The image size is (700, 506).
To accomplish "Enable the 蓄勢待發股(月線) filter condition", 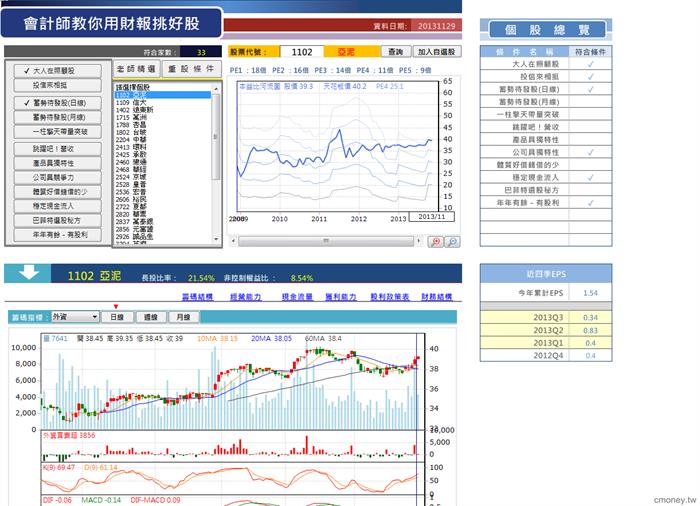I will 58,117.
